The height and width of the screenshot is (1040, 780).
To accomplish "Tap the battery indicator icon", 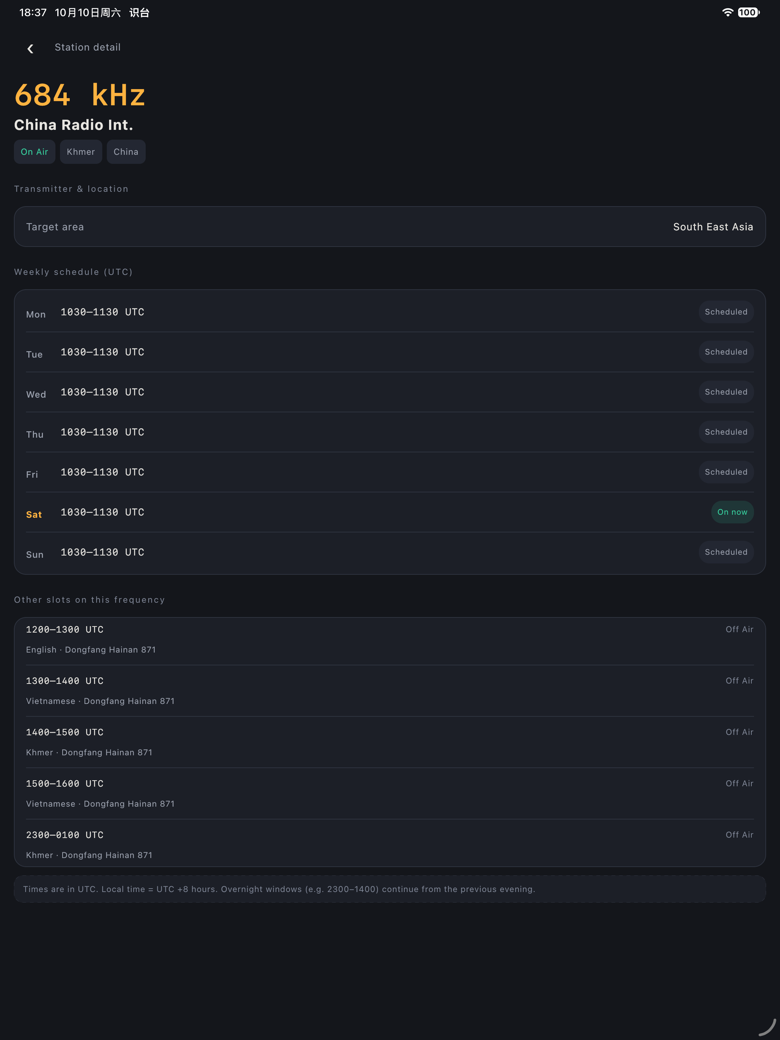I will point(749,12).
